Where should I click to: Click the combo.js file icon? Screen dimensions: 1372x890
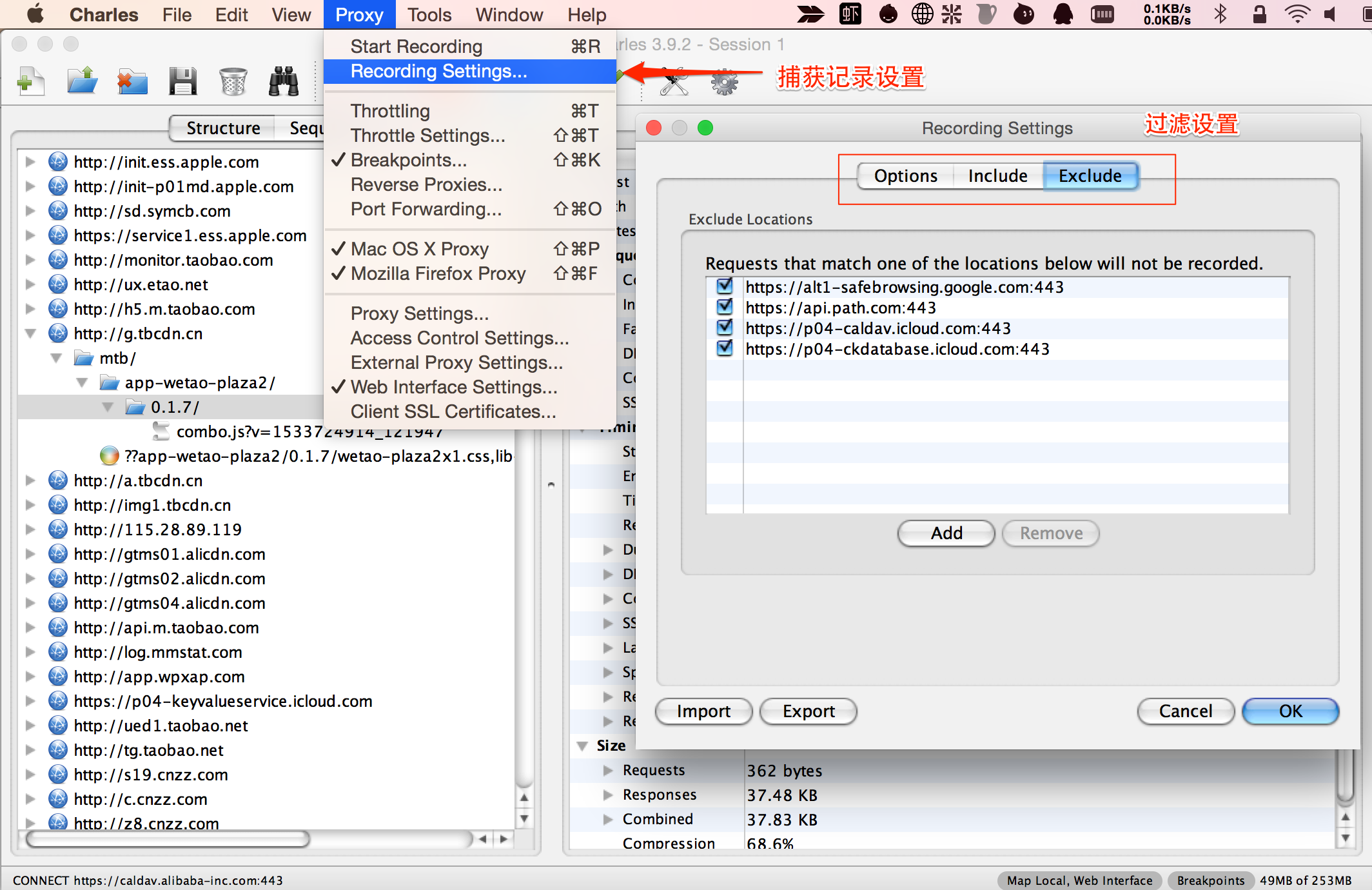[x=161, y=431]
